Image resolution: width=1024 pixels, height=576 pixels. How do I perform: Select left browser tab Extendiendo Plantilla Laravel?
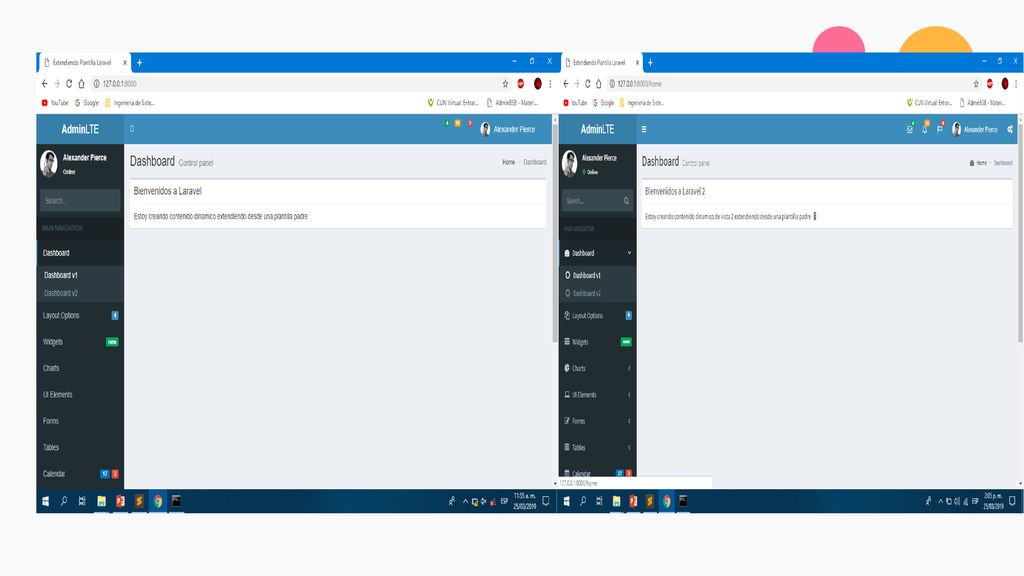tap(83, 63)
